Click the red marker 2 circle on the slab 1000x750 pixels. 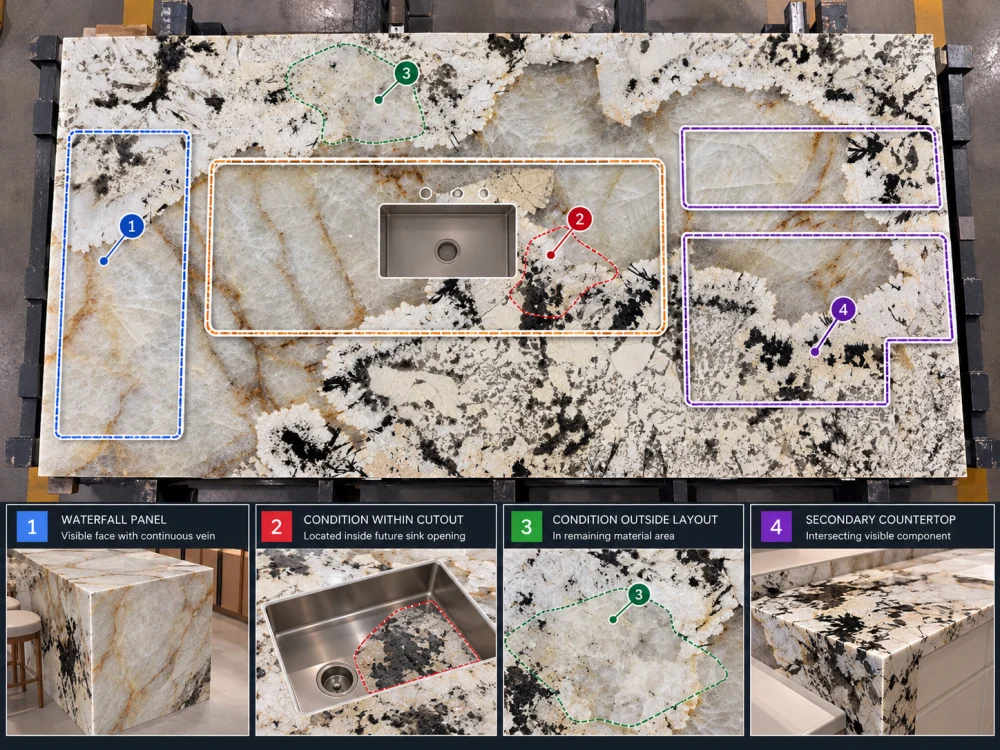point(579,219)
